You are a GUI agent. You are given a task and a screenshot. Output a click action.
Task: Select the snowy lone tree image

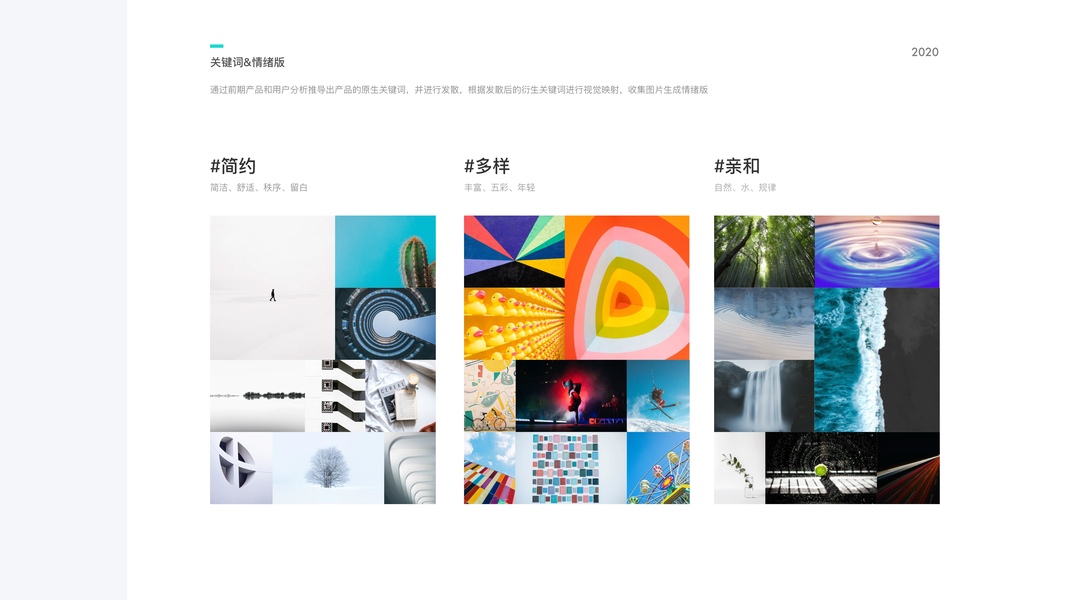coord(328,468)
